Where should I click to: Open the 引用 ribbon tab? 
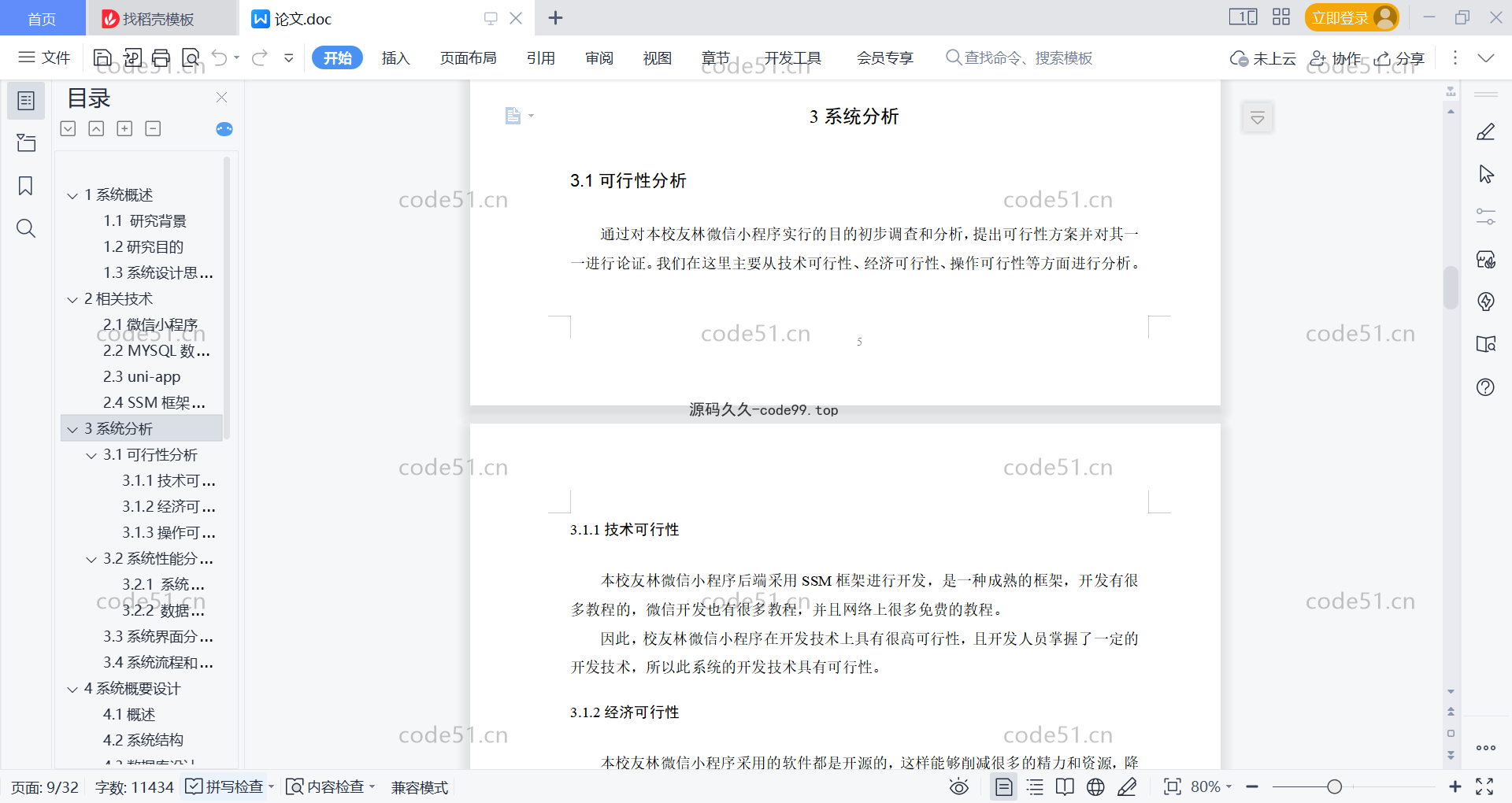click(541, 57)
